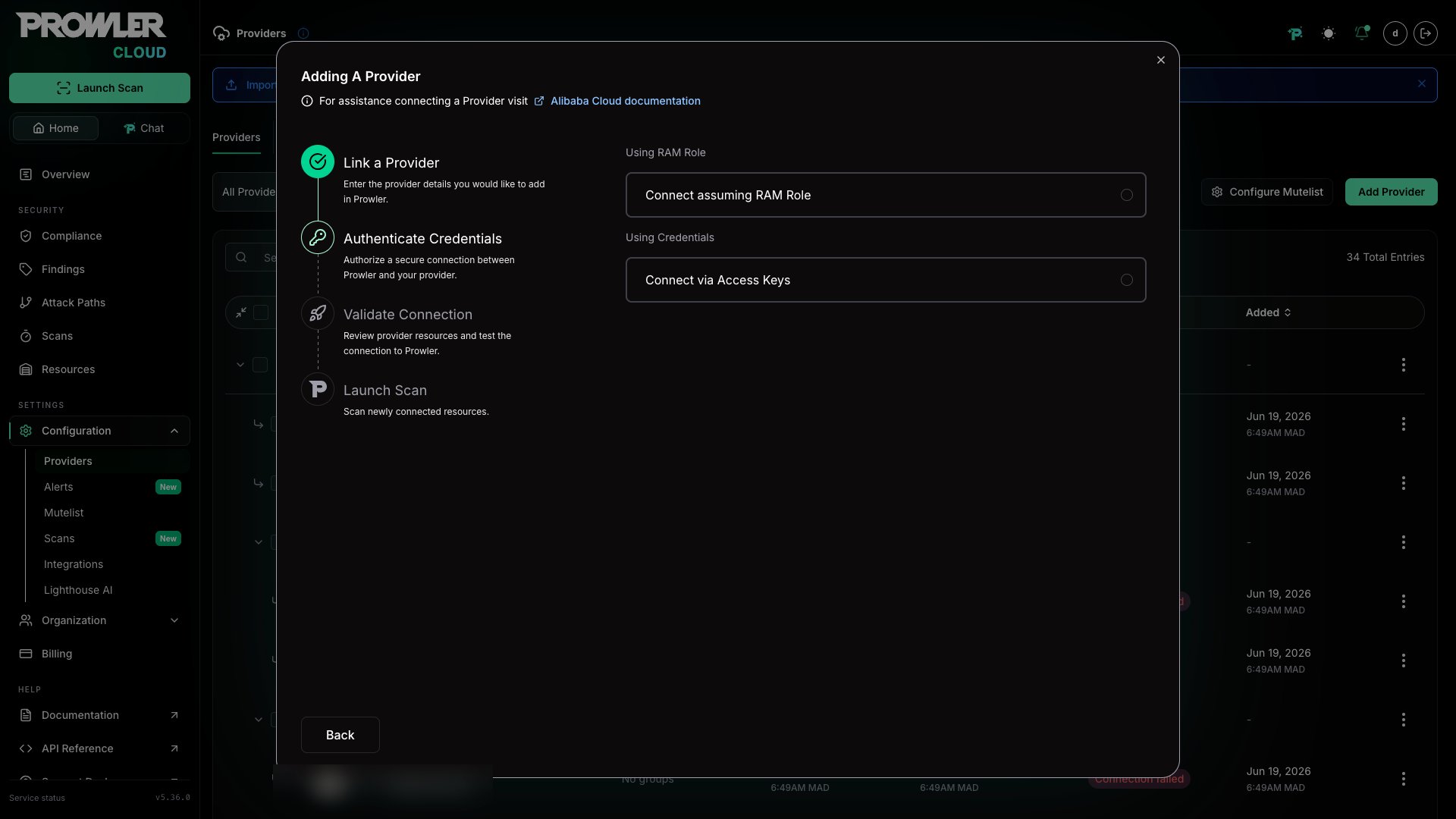Collapse the Configuration section chevron
1456x819 pixels.
point(174,431)
